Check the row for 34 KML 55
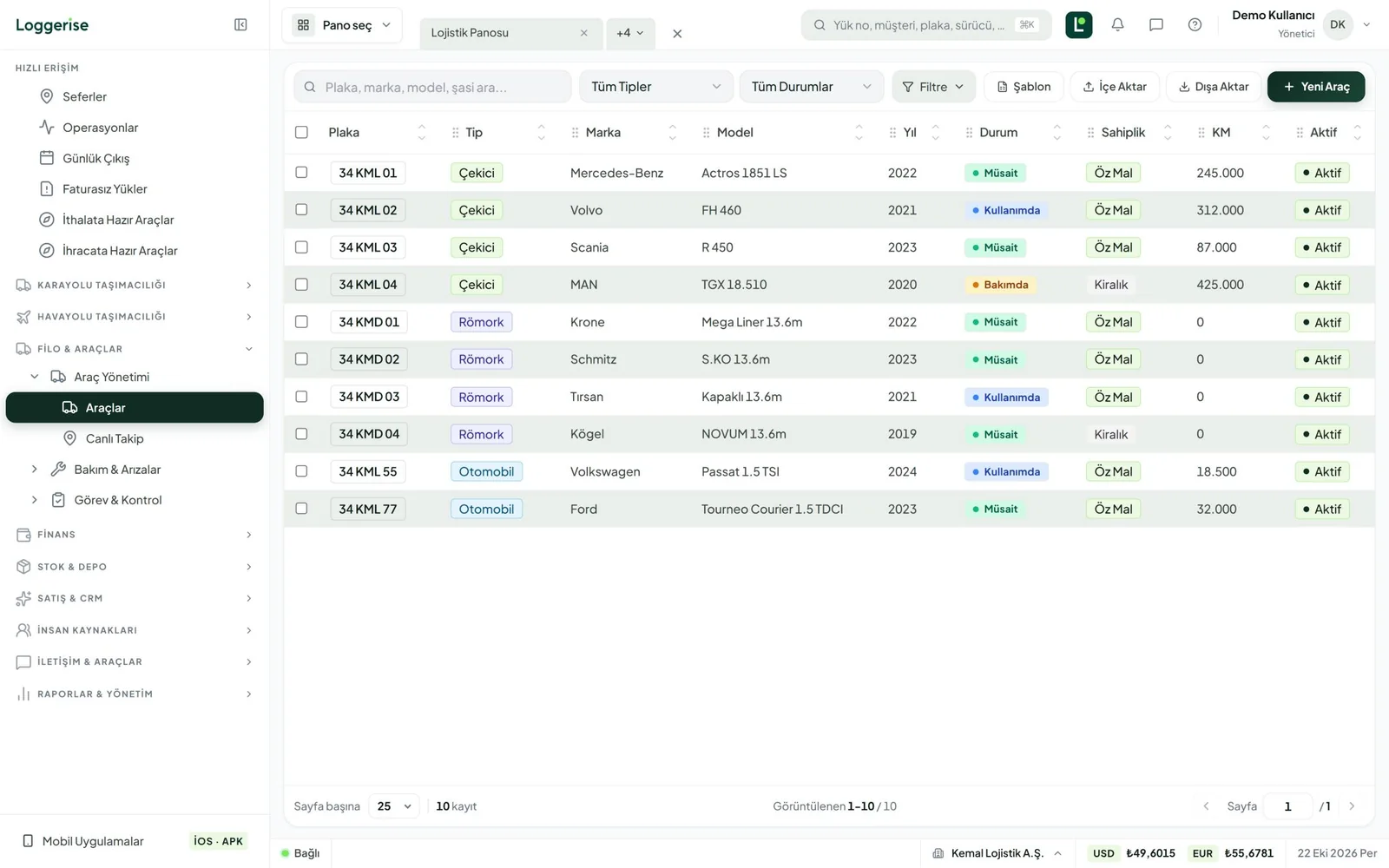This screenshot has width=1389, height=868. click(301, 471)
